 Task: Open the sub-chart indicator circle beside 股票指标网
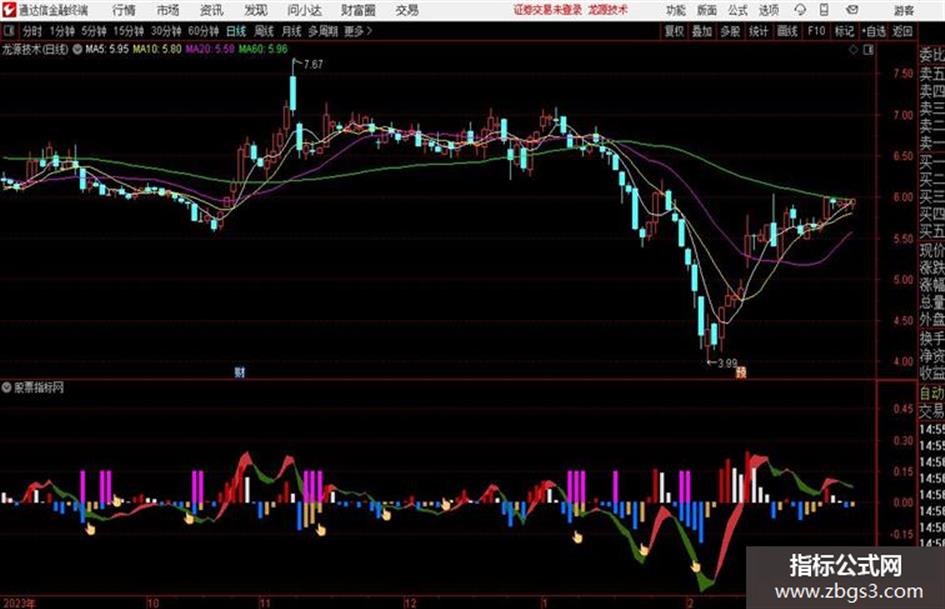6,388
